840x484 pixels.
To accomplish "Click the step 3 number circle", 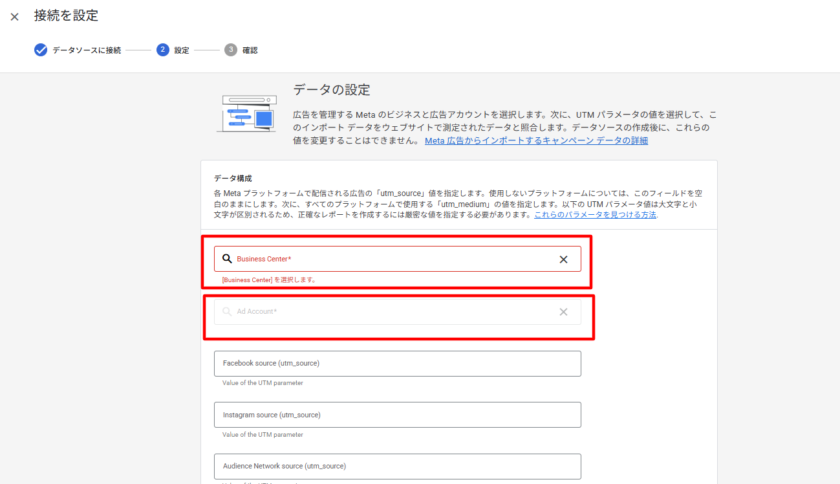I will (231, 50).
